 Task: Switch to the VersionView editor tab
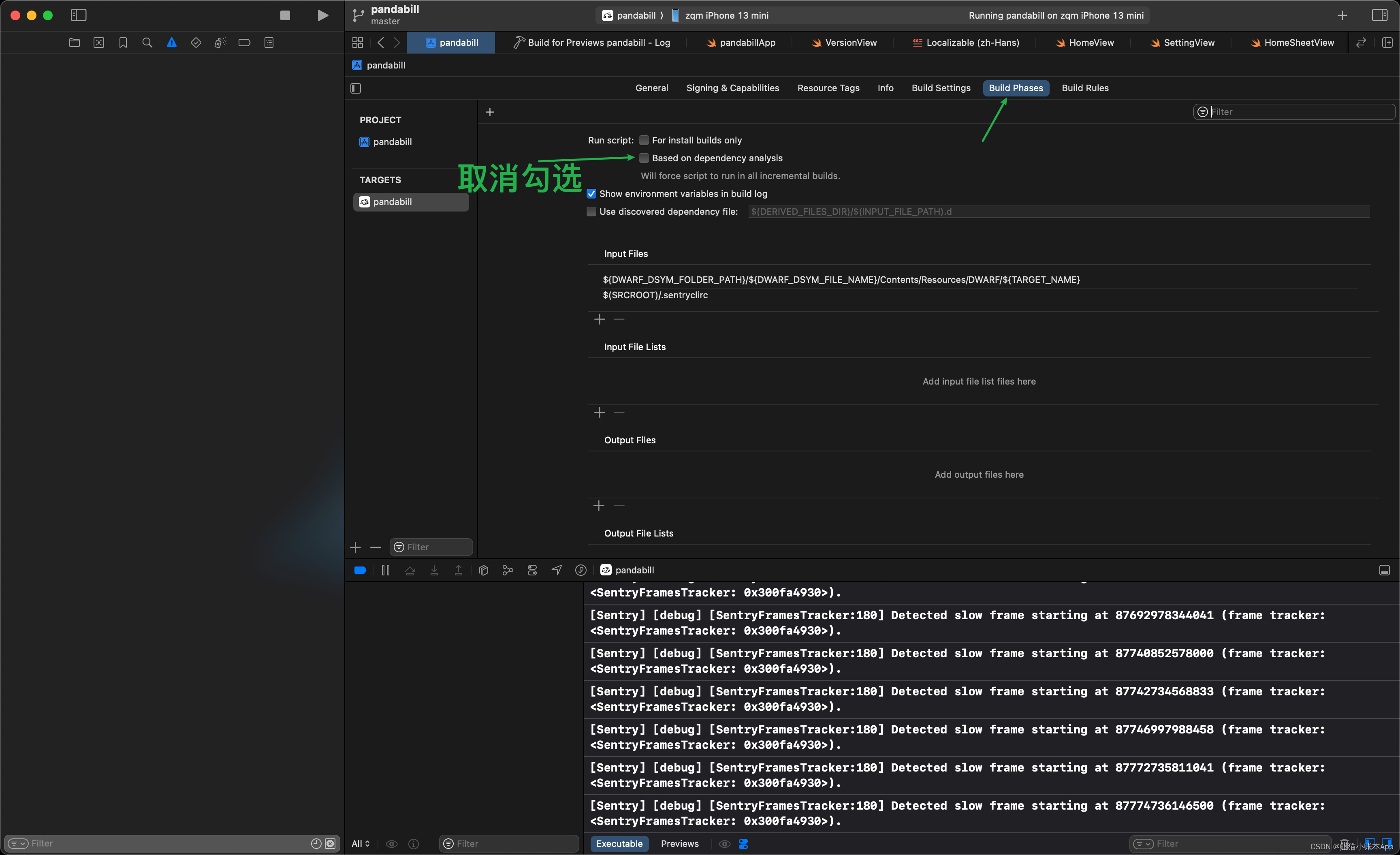(x=844, y=43)
